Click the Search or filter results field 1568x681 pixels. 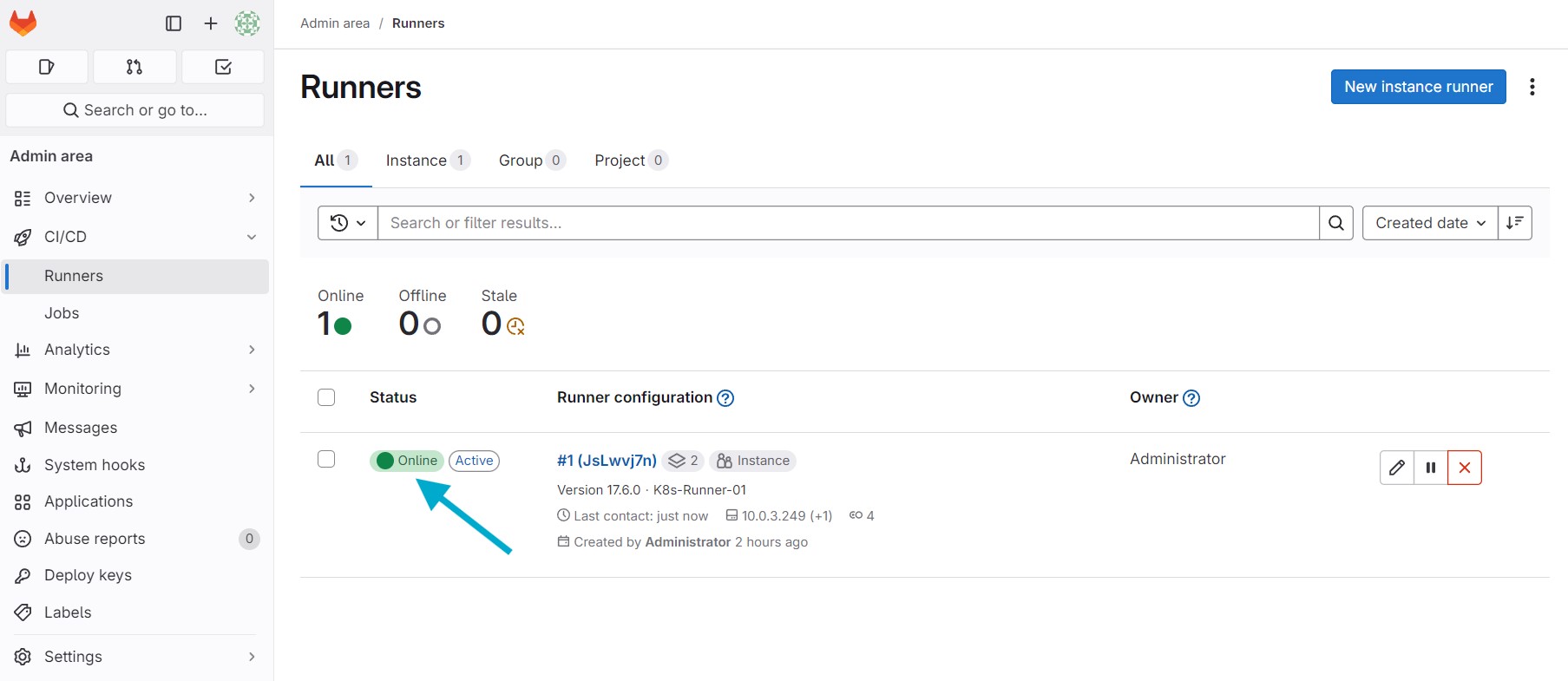point(848,223)
